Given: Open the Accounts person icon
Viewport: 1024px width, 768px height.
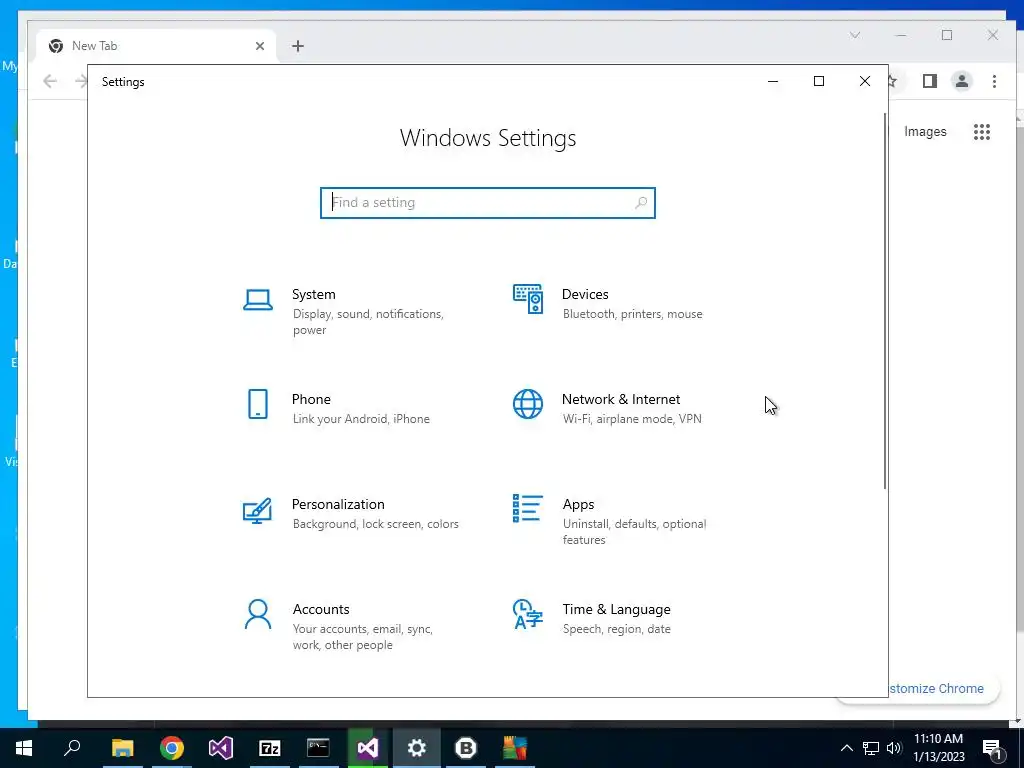Looking at the screenshot, I should pyautogui.click(x=258, y=614).
